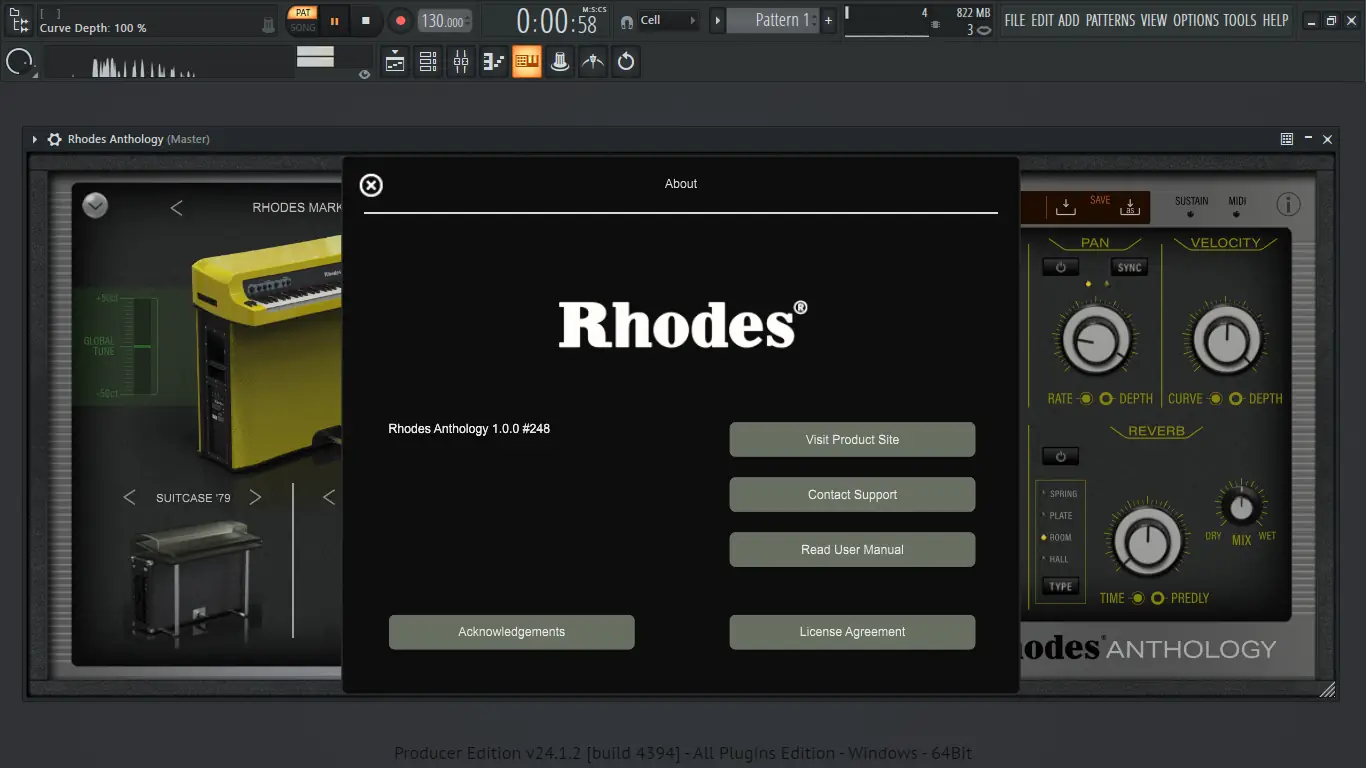Open the Pattern 1 selector dropdown

[778, 20]
